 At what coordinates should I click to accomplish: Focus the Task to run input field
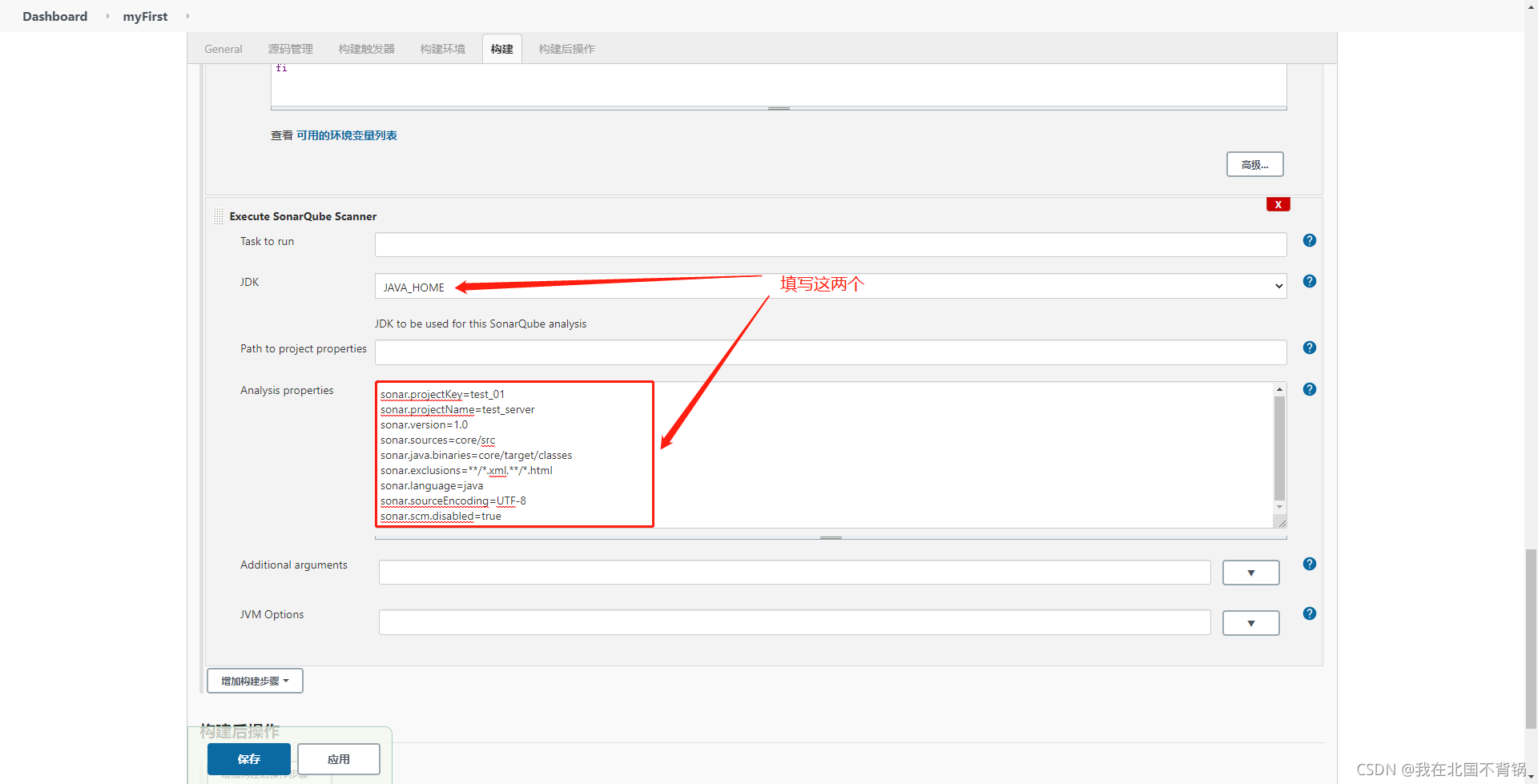(831, 244)
